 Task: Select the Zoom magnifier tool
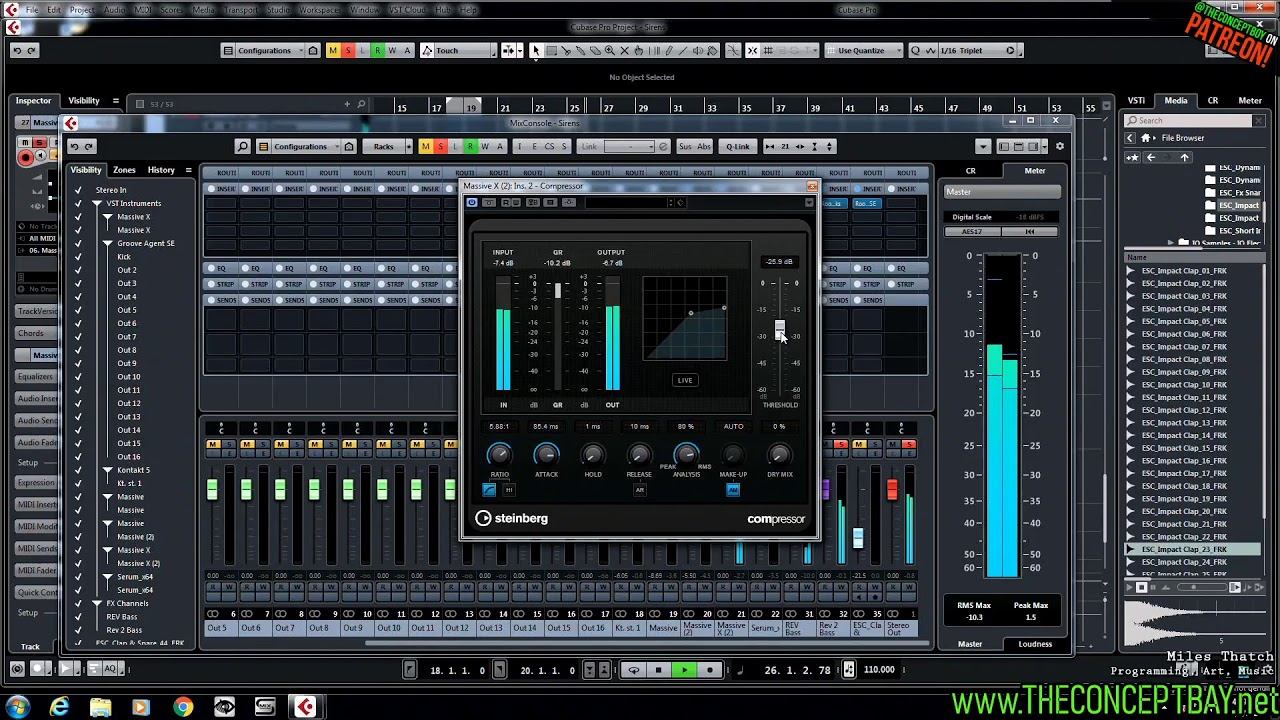point(610,51)
